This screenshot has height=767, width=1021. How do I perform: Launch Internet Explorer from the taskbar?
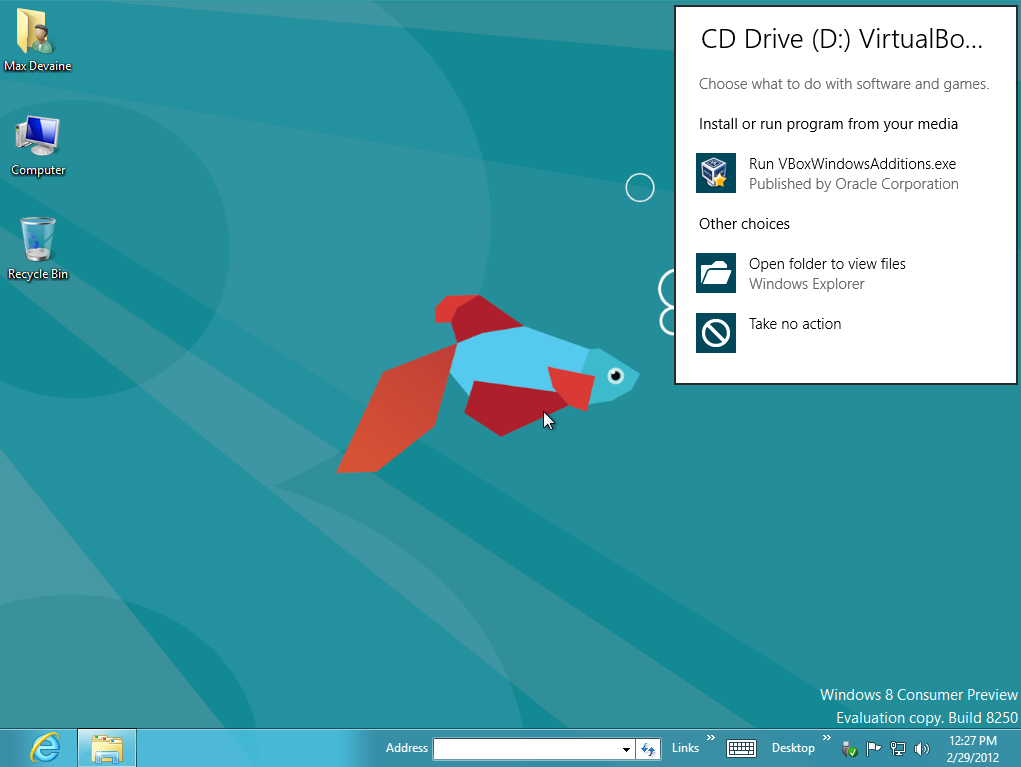pyautogui.click(x=45, y=748)
